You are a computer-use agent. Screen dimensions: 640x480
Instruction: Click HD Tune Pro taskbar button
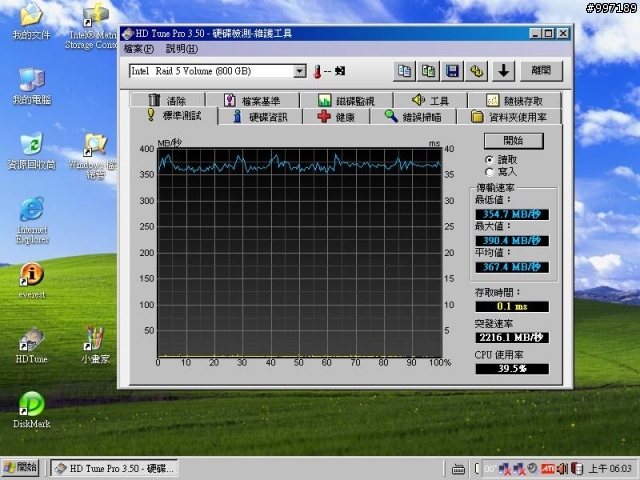tap(114, 468)
